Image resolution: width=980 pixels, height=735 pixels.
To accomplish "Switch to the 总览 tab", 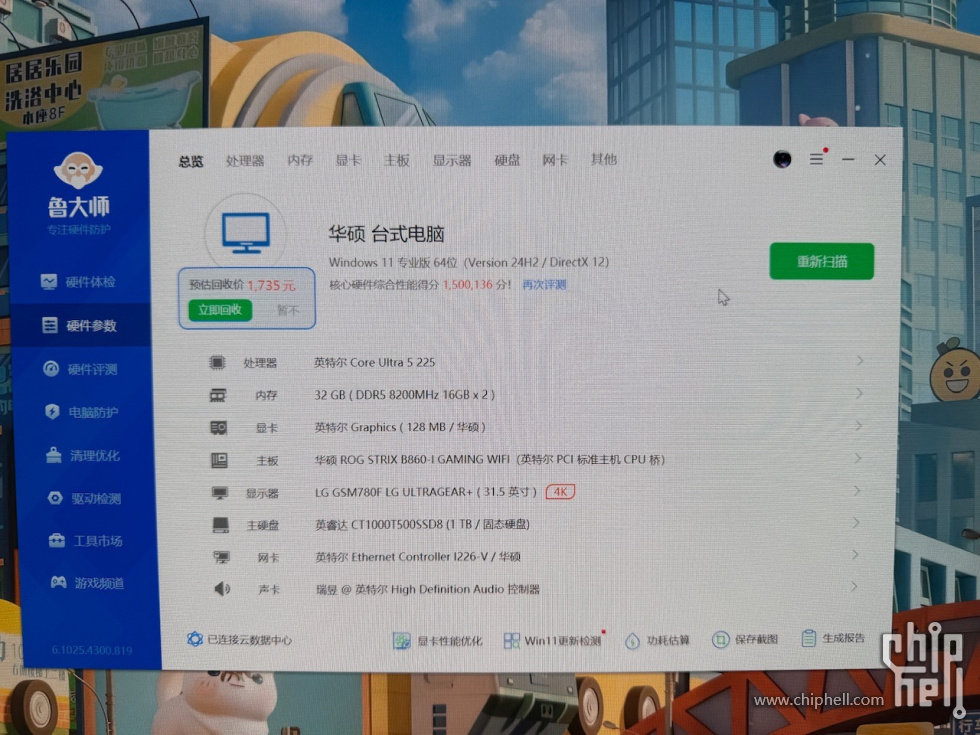I will click(191, 161).
